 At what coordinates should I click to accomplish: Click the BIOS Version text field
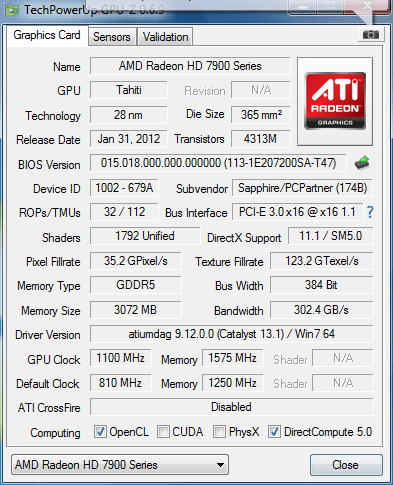pos(218,163)
